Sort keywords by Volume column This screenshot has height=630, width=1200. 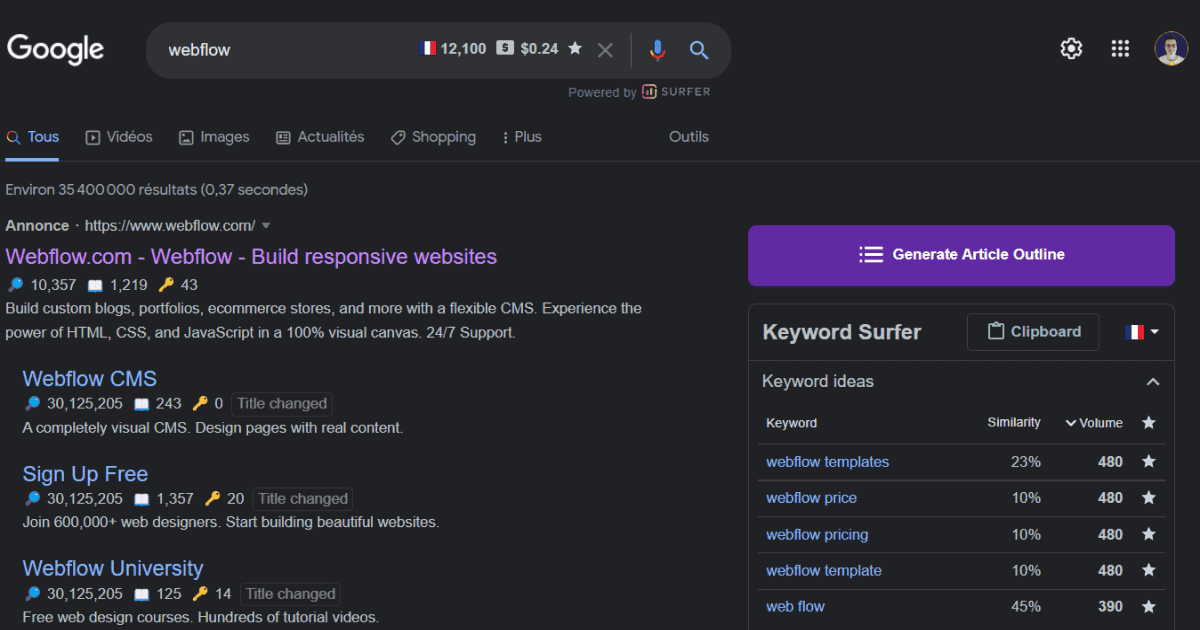1094,423
